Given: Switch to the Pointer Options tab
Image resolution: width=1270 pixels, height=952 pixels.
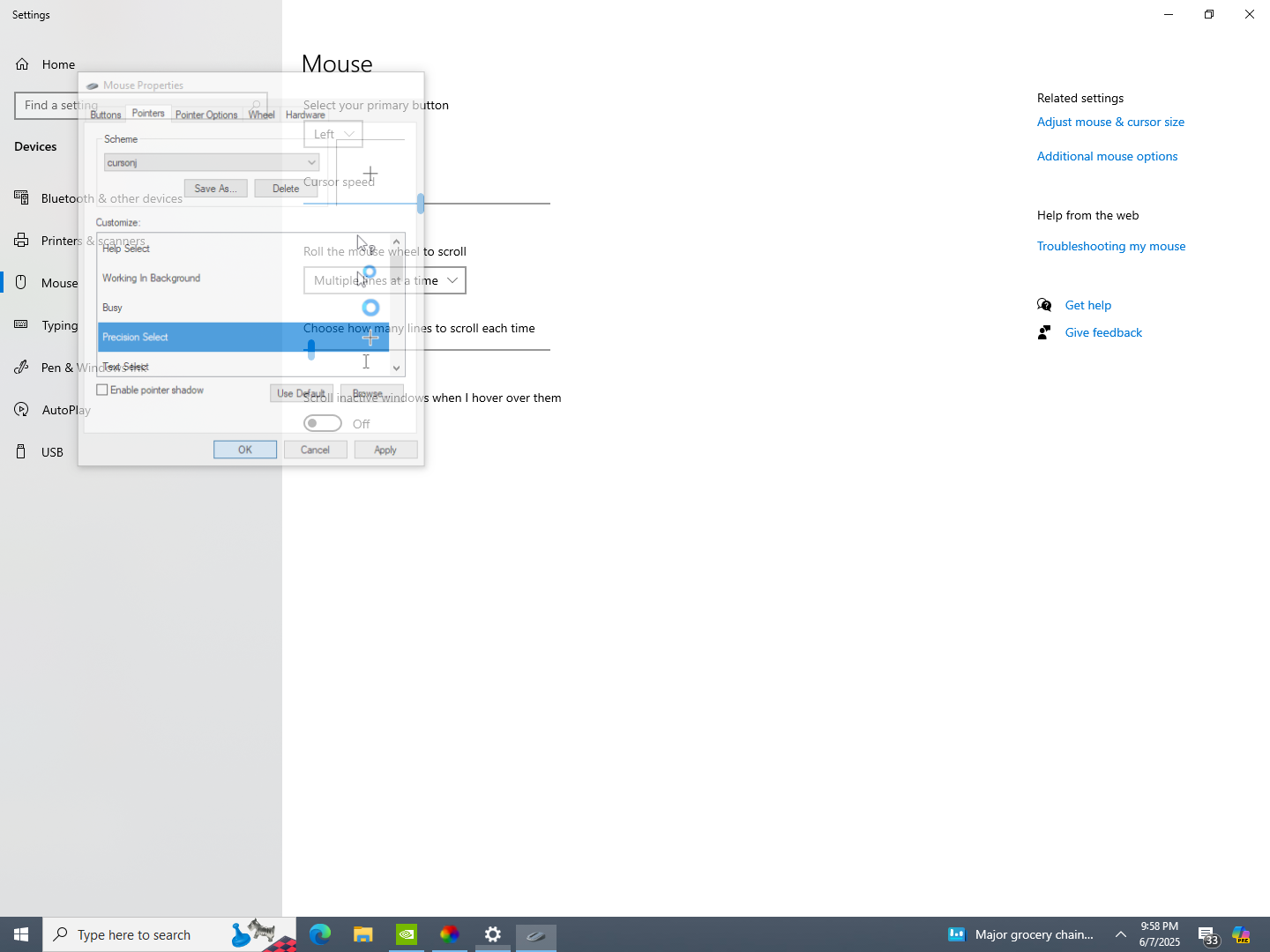Looking at the screenshot, I should pos(206,115).
